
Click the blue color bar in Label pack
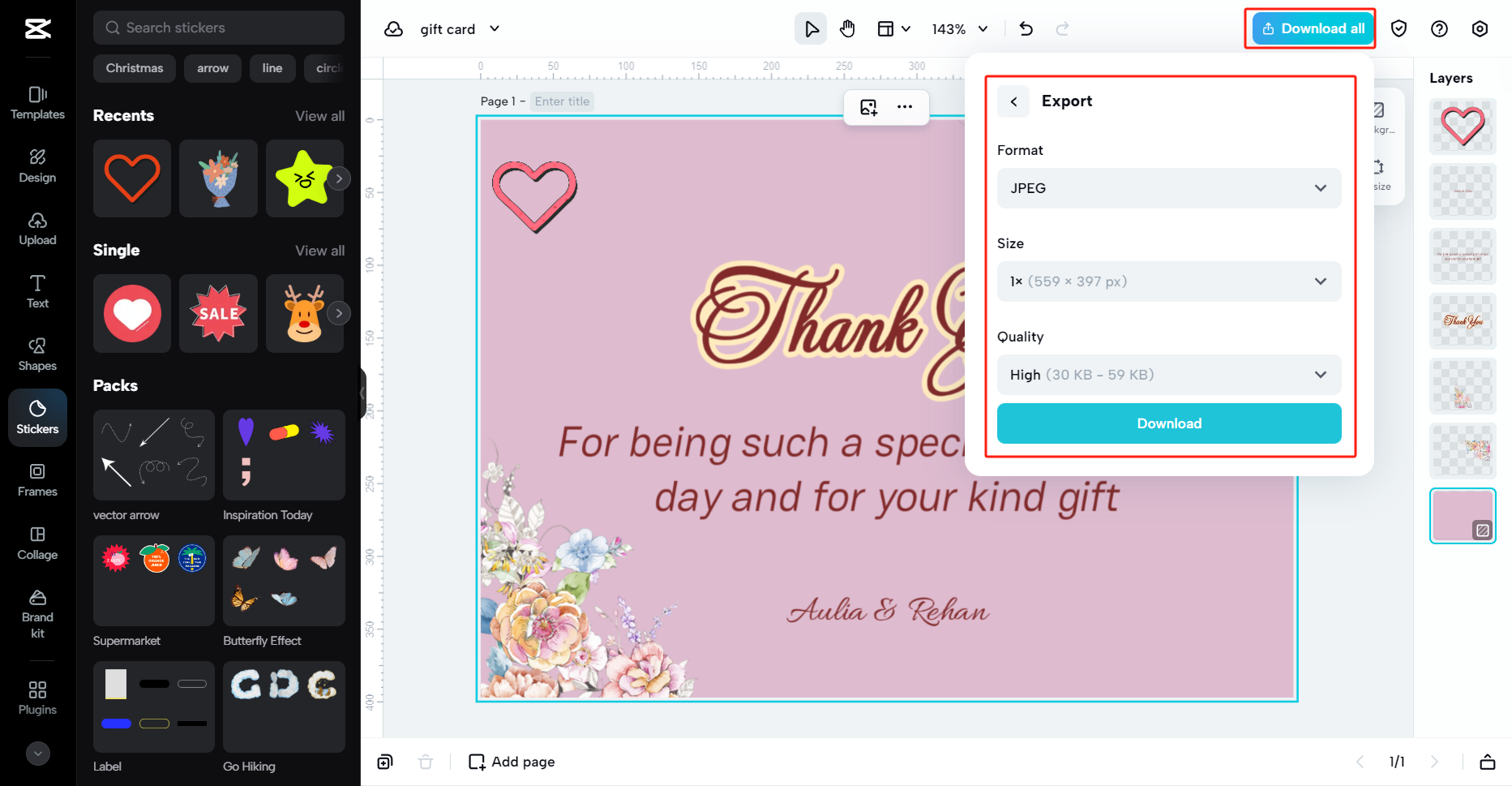116,724
